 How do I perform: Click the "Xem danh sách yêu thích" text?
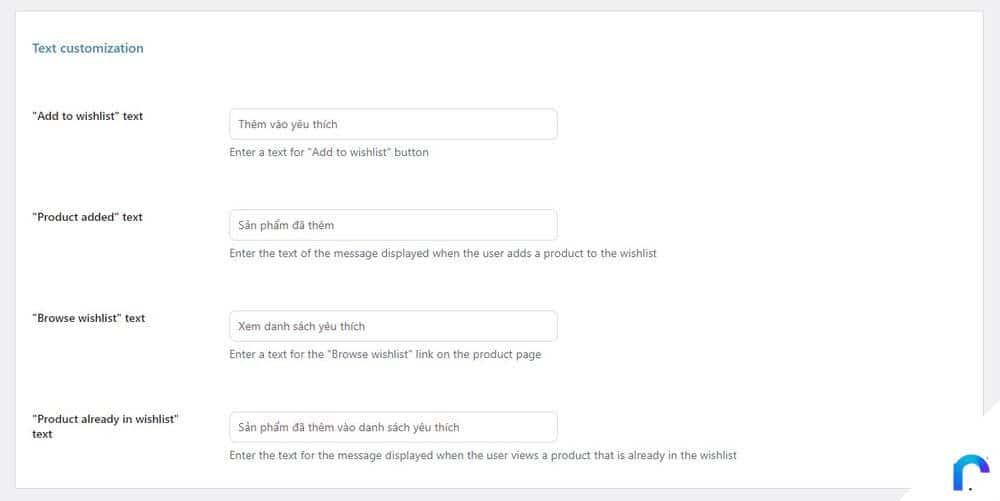point(302,326)
